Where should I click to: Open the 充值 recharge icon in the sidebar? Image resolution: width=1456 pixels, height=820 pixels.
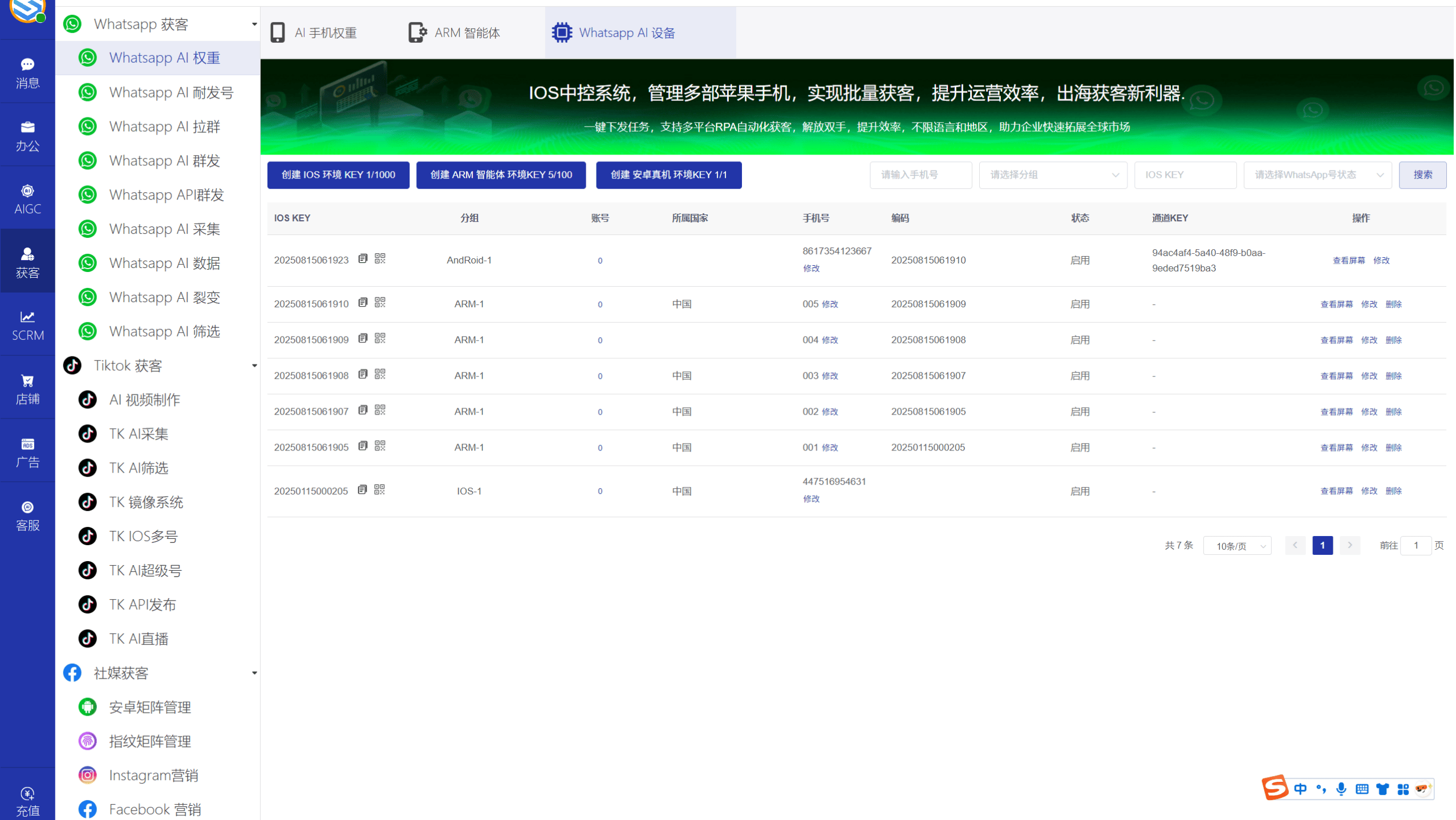(x=27, y=798)
